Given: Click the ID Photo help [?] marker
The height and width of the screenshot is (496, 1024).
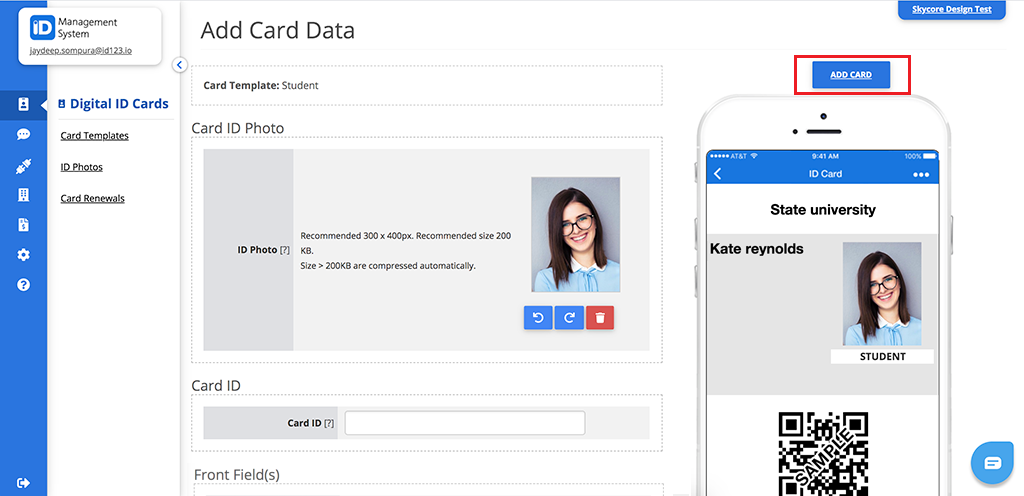Looking at the screenshot, I should click(285, 250).
